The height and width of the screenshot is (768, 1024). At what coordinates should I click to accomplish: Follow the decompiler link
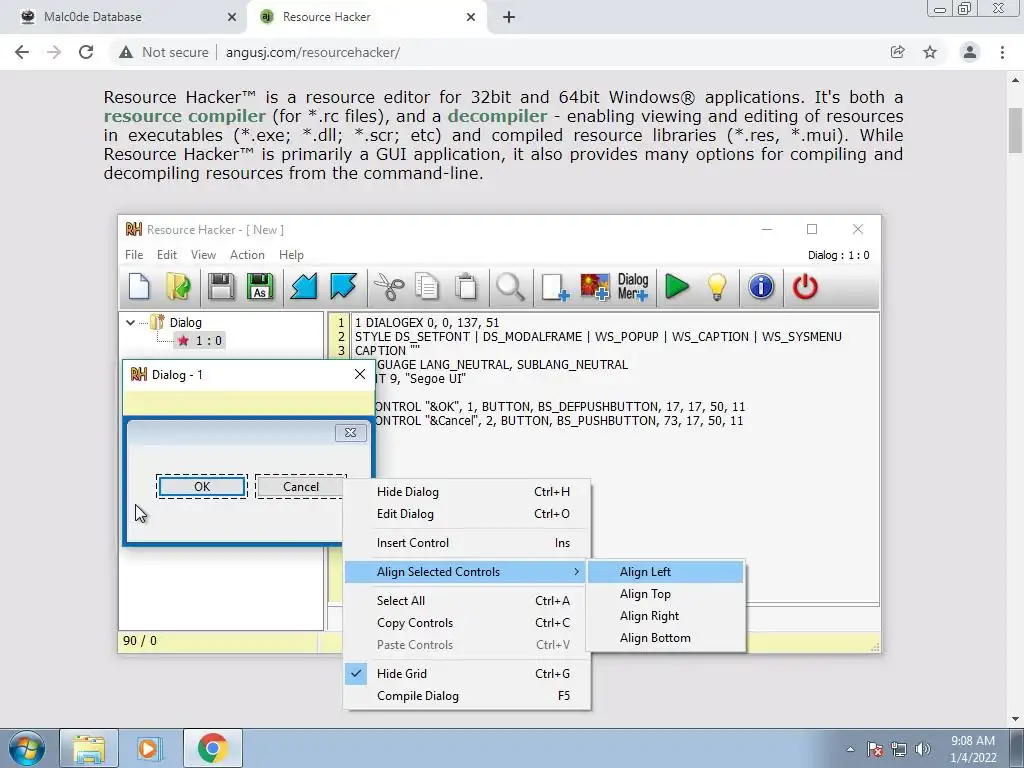click(498, 116)
